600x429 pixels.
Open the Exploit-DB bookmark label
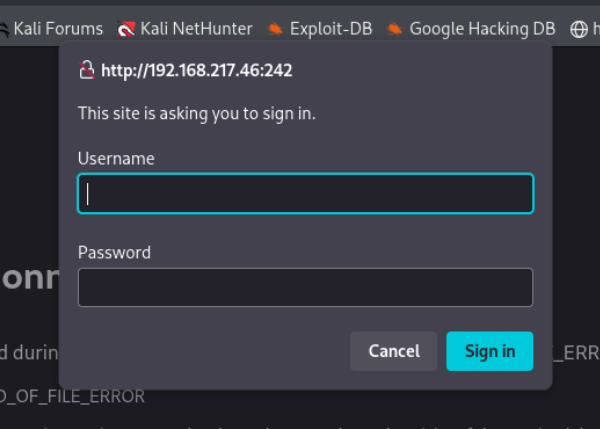(x=331, y=29)
